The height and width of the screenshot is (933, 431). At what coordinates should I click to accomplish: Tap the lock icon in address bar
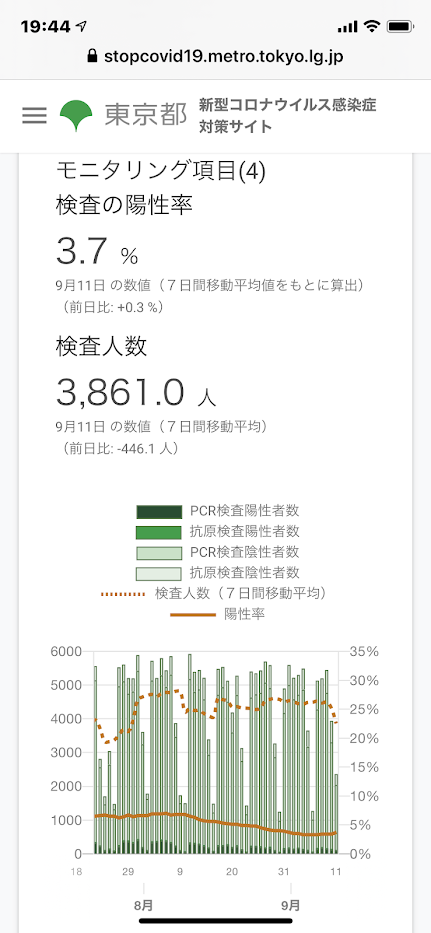[x=92, y=56]
